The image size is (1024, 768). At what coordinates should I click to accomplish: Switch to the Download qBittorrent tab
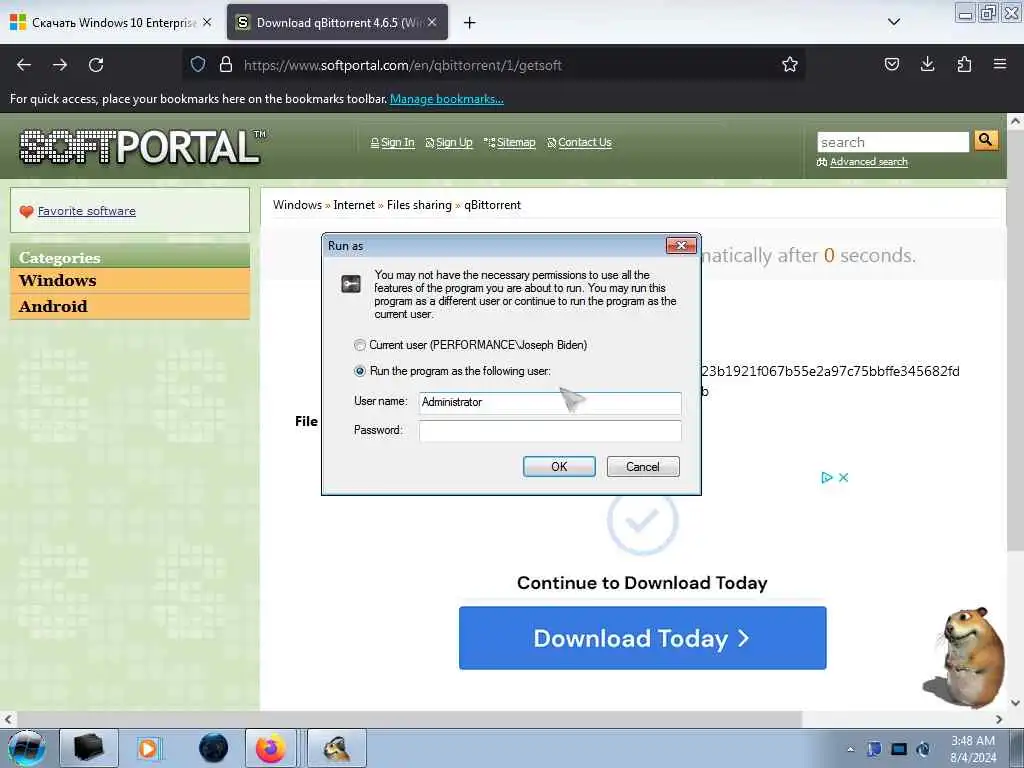pyautogui.click(x=337, y=22)
